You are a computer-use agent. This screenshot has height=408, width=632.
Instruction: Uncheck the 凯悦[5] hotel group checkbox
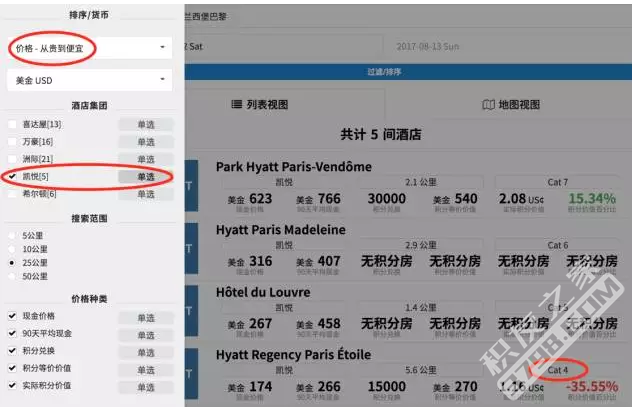[12, 176]
